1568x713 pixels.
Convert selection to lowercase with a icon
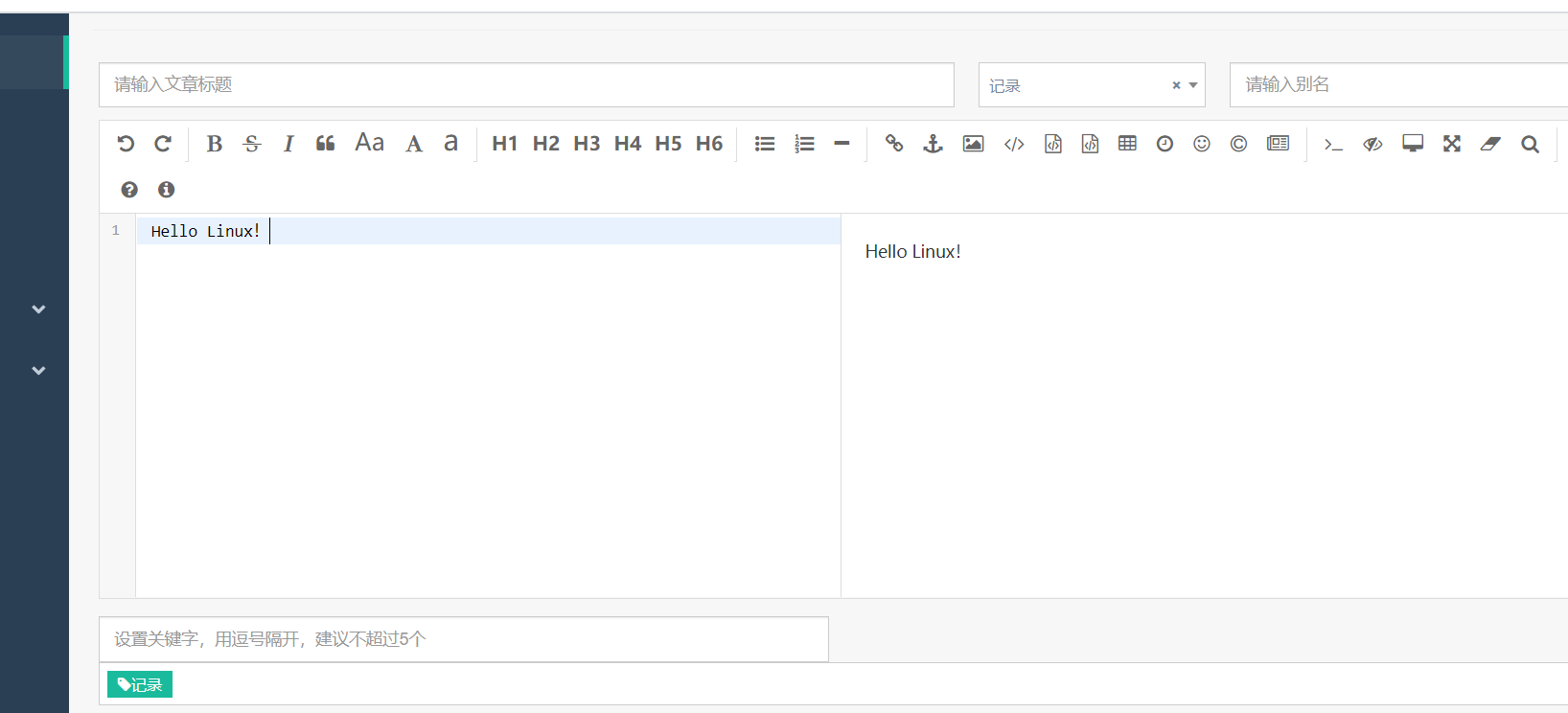(x=450, y=144)
